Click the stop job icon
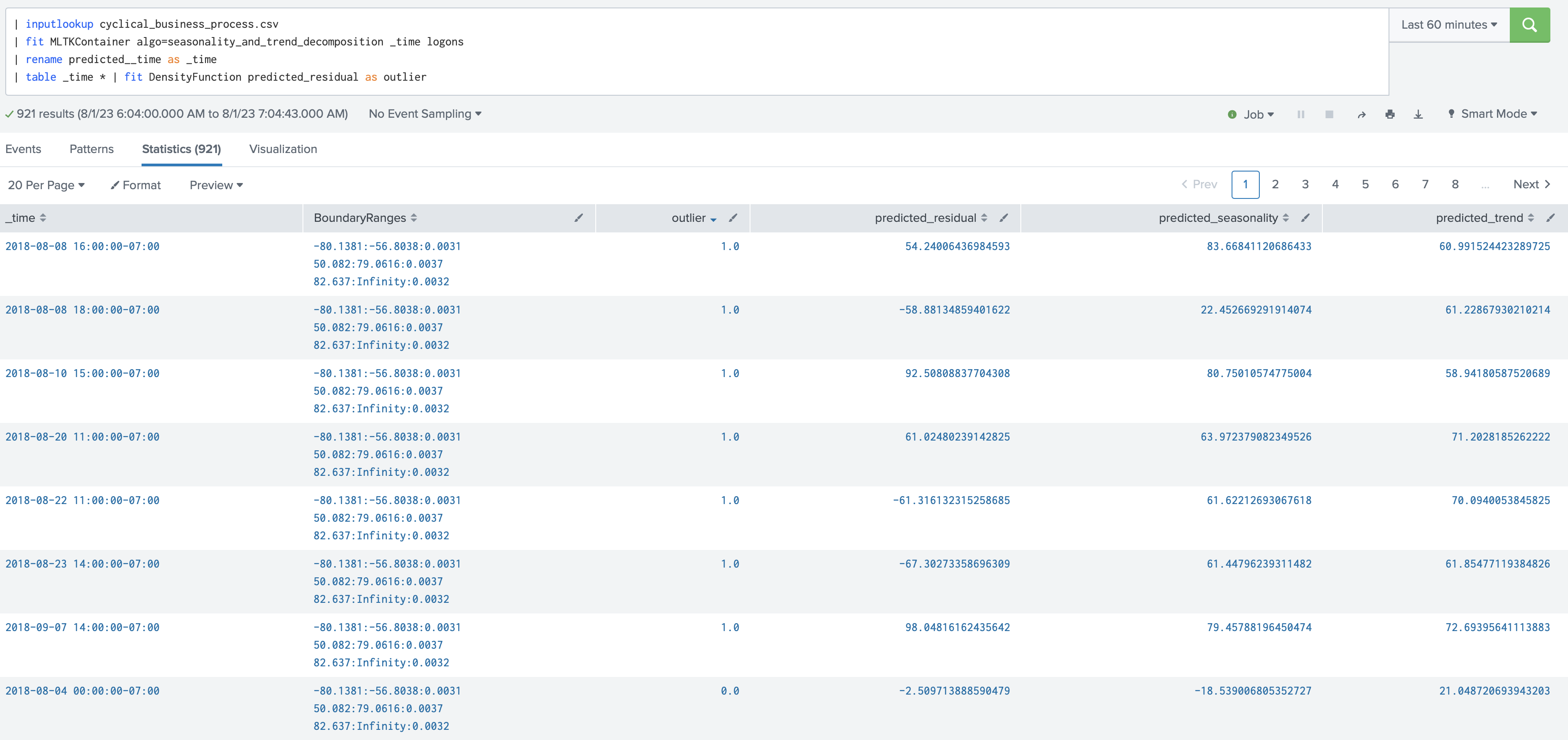1568x740 pixels. pos(1329,114)
